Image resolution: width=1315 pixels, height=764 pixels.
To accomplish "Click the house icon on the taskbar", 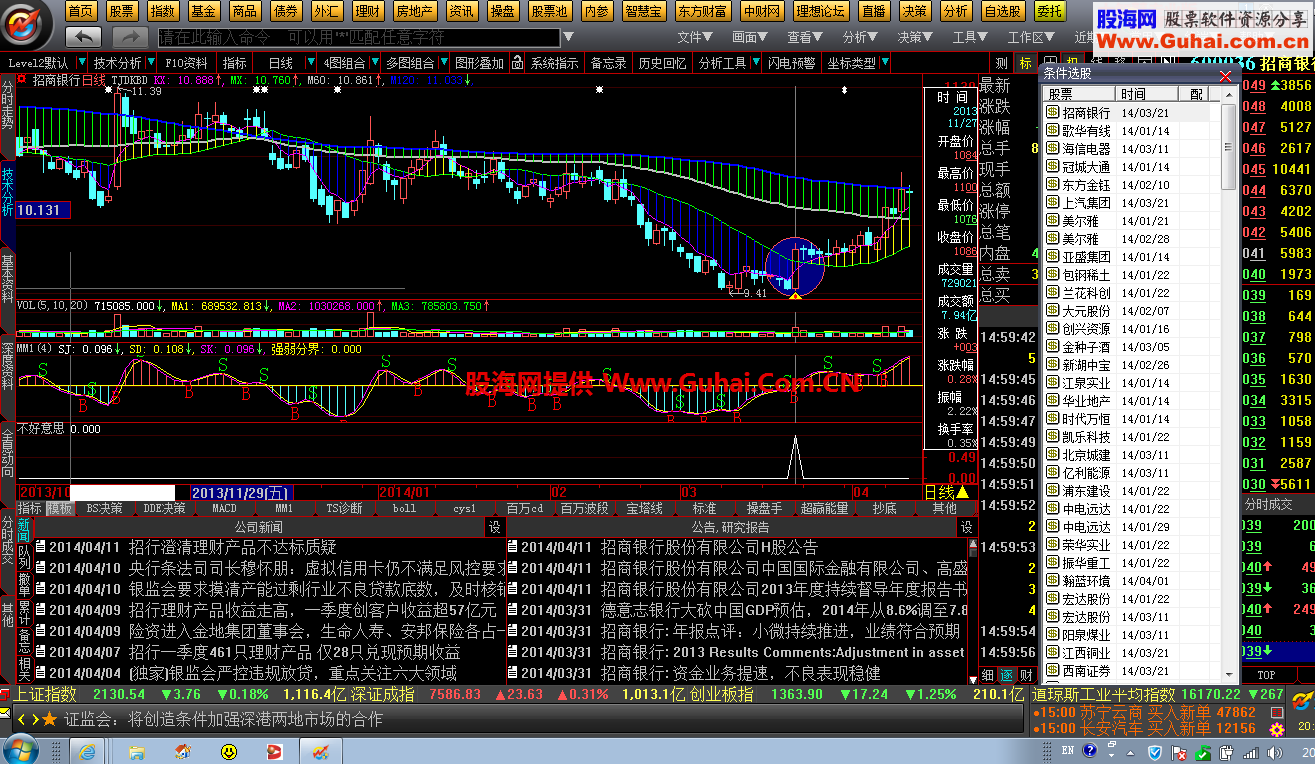I will pos(183,750).
